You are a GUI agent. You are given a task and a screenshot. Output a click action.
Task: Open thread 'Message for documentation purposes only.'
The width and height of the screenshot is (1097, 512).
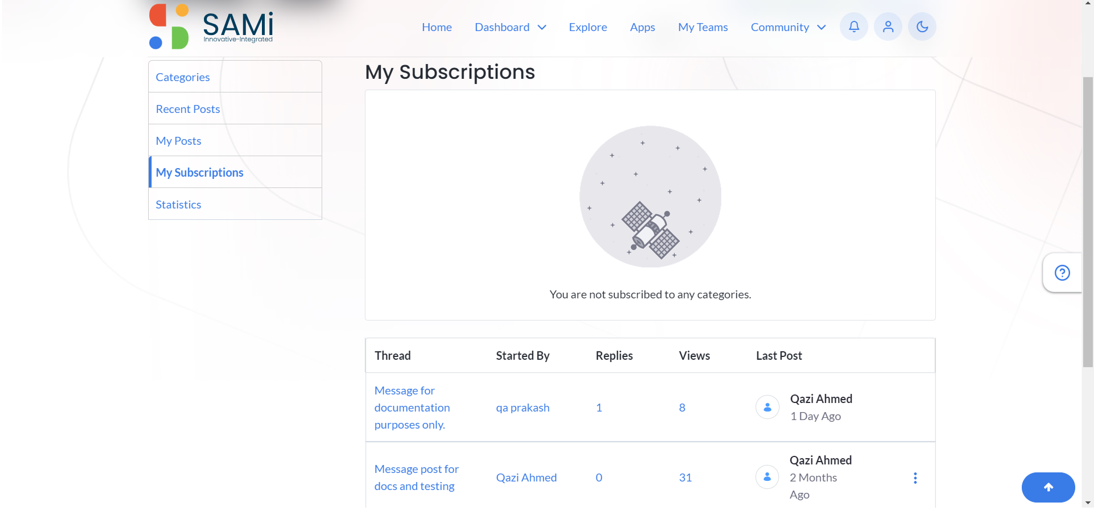point(412,407)
